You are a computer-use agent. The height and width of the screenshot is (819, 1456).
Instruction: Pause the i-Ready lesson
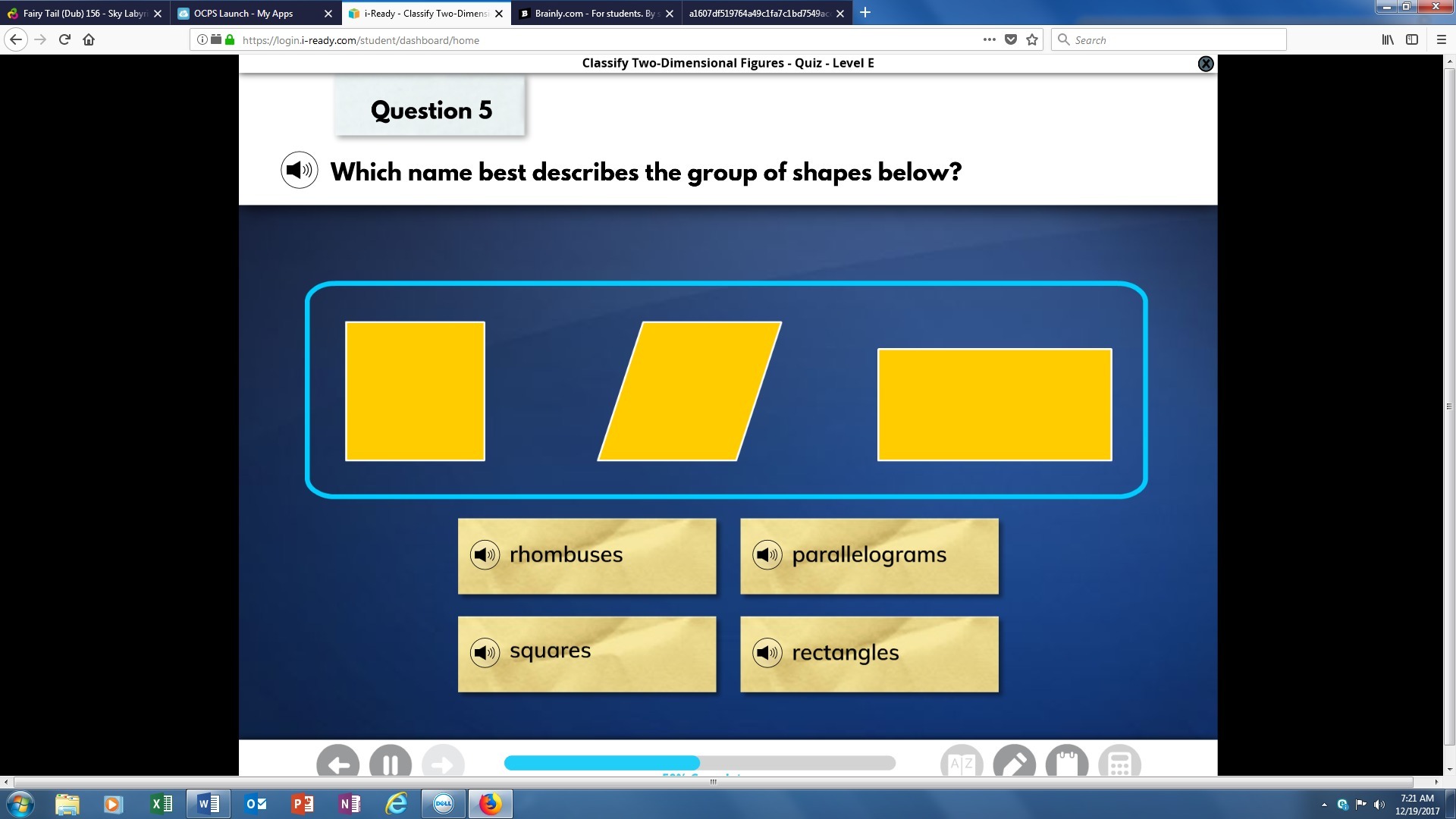pyautogui.click(x=391, y=763)
